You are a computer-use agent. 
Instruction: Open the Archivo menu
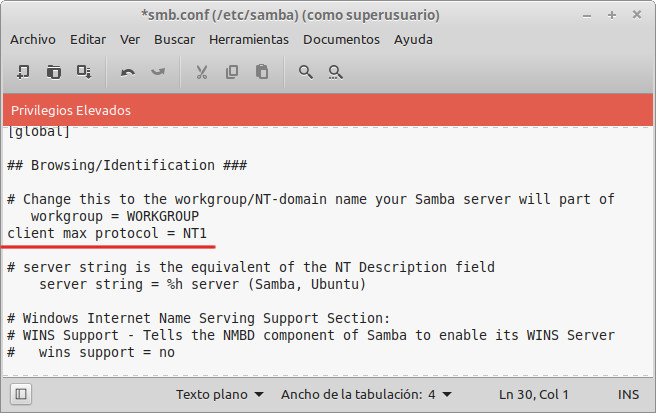coord(33,40)
